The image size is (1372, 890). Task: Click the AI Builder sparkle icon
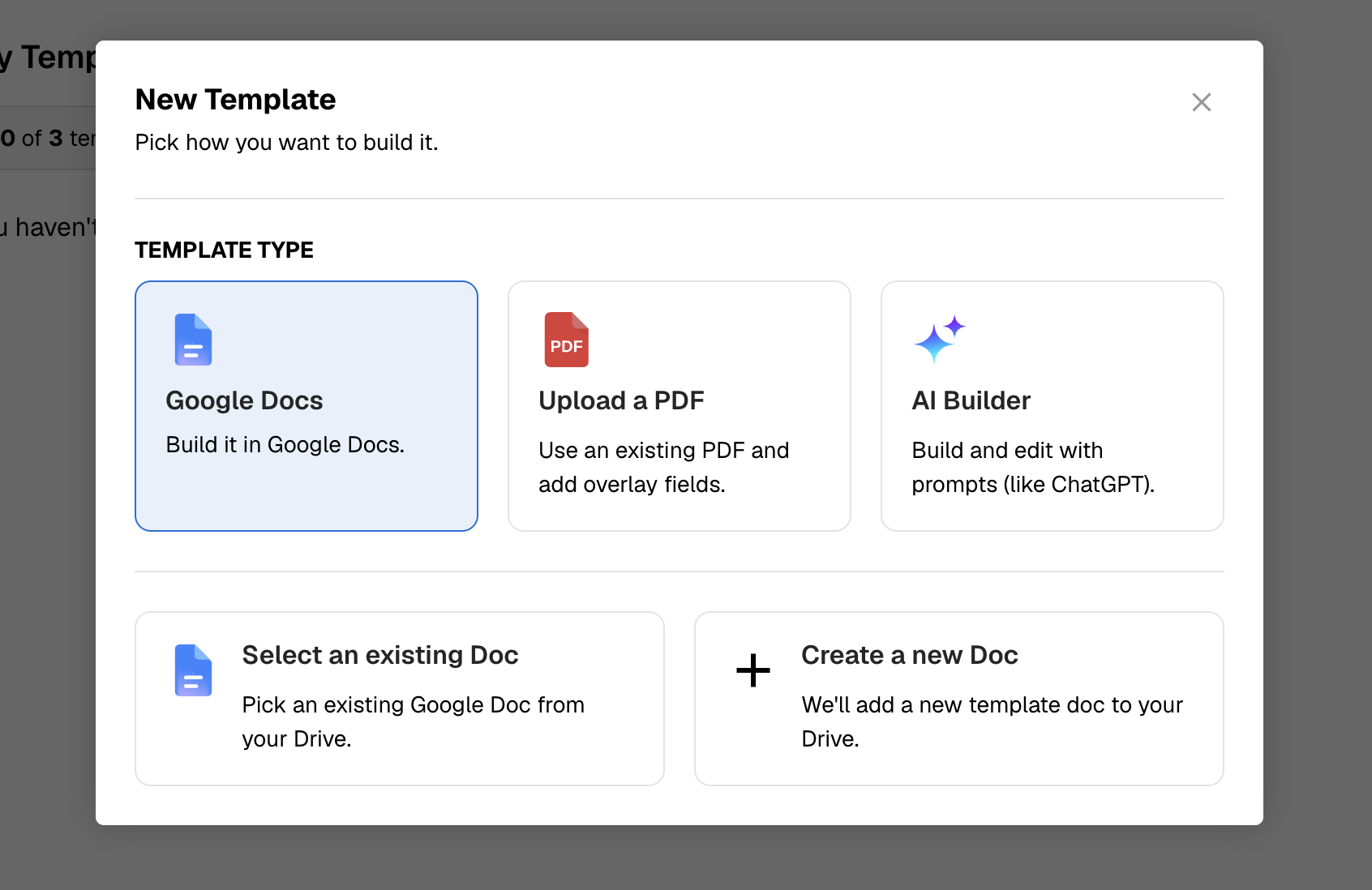pos(939,339)
